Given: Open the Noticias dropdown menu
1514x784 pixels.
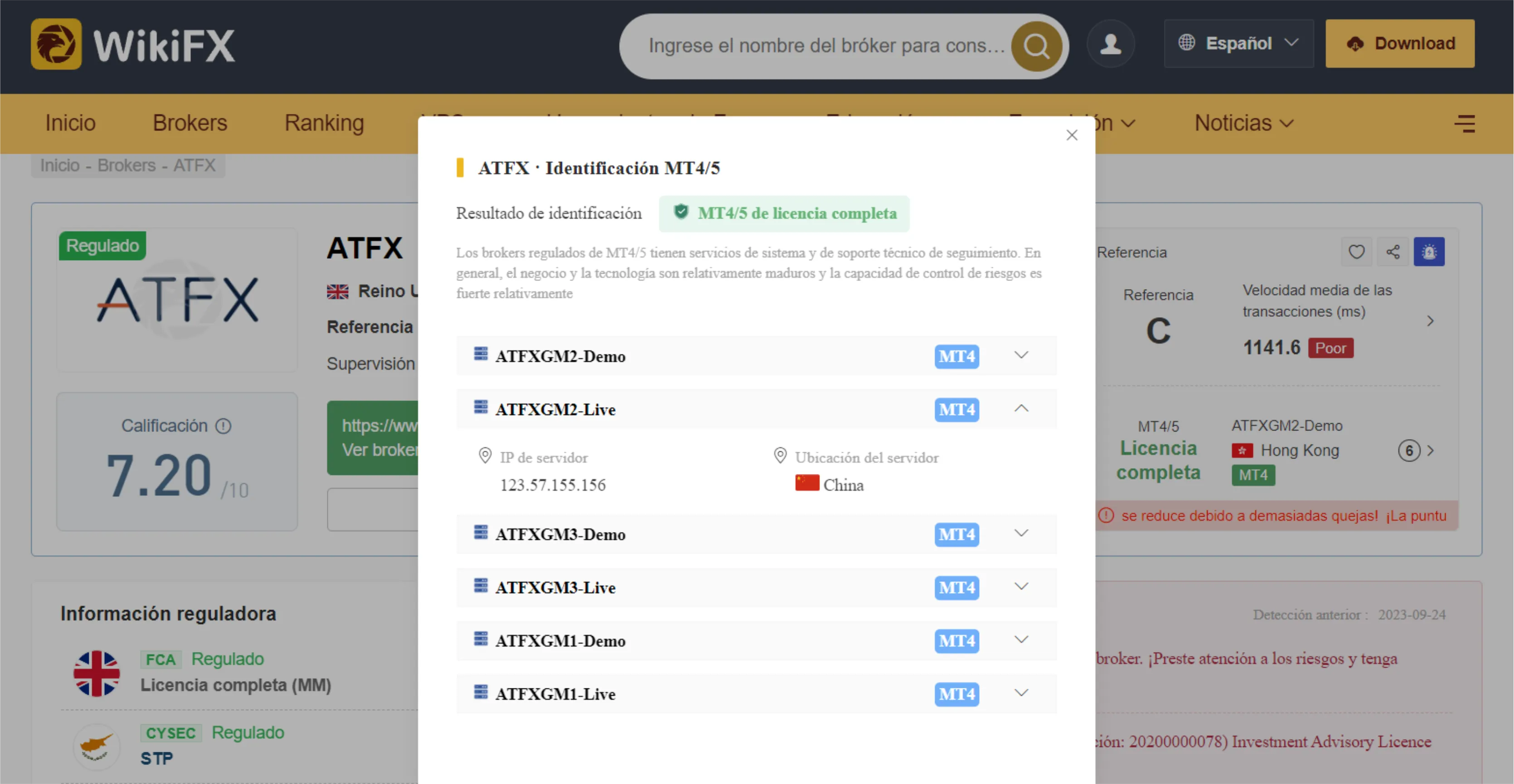Looking at the screenshot, I should pyautogui.click(x=1244, y=123).
